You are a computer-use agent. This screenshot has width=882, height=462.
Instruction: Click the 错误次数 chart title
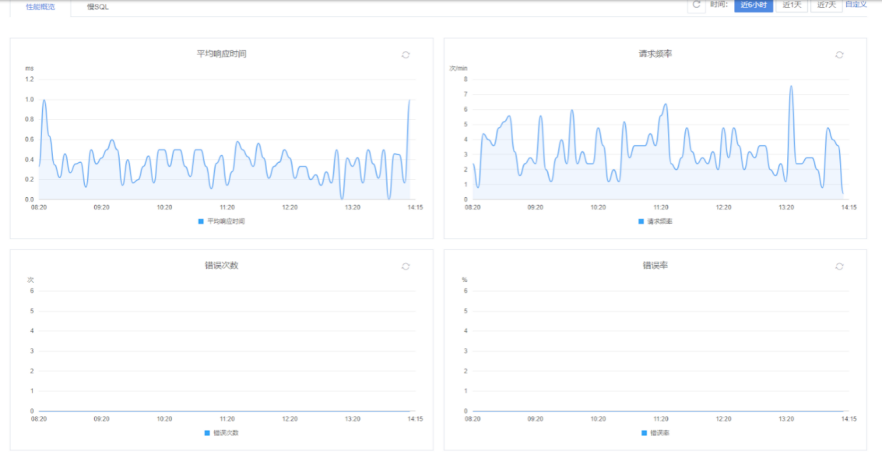222,265
